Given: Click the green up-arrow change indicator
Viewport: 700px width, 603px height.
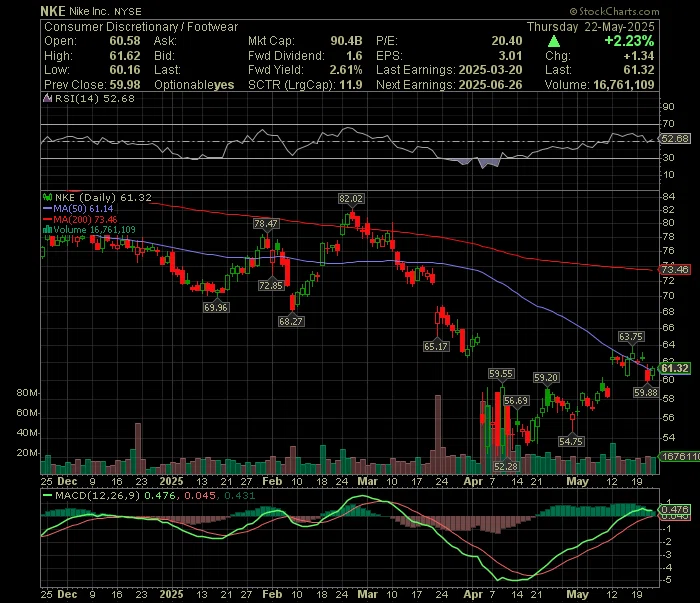Looking at the screenshot, I should 554,41.
